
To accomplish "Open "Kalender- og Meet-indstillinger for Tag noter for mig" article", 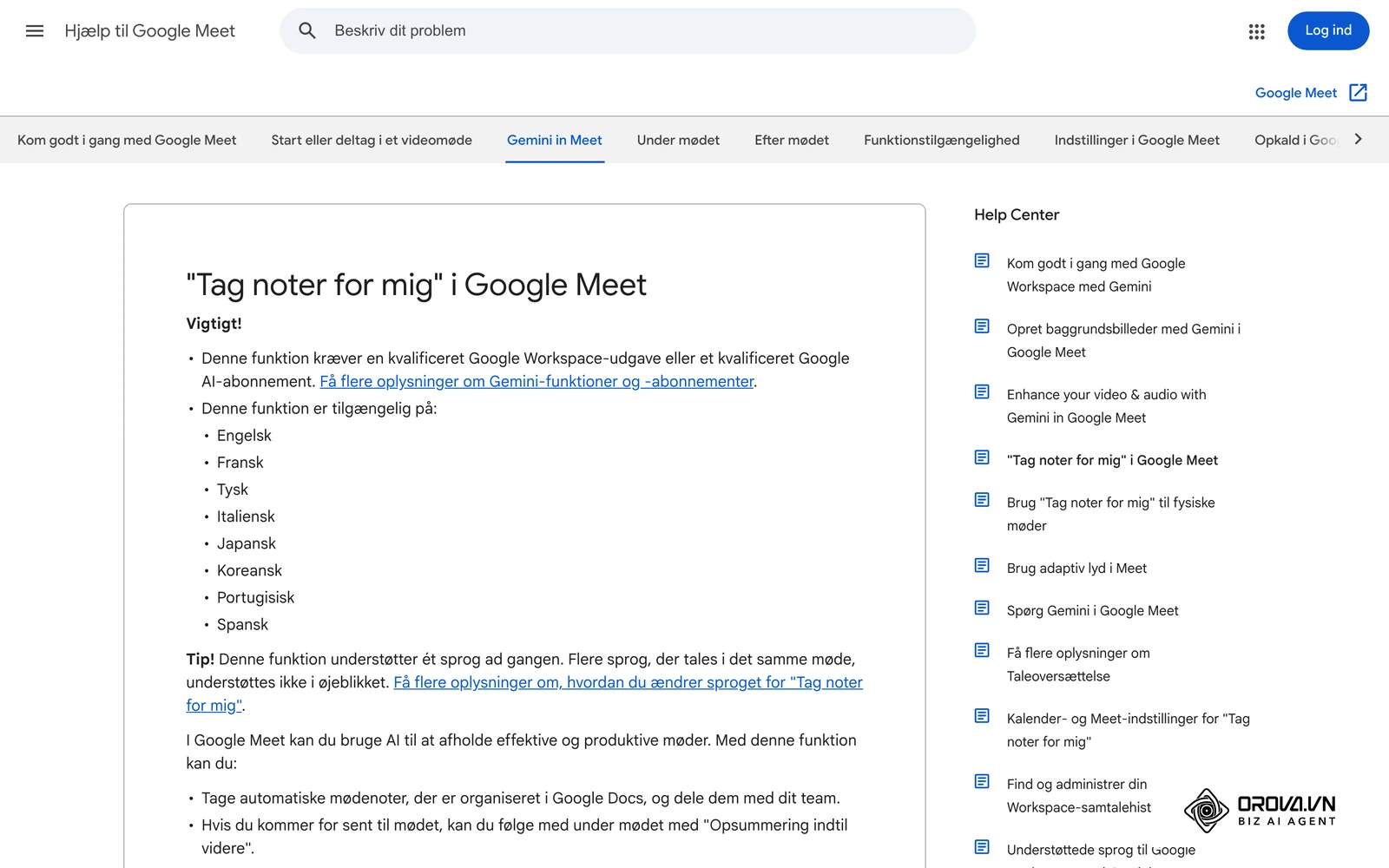I will click(1128, 730).
